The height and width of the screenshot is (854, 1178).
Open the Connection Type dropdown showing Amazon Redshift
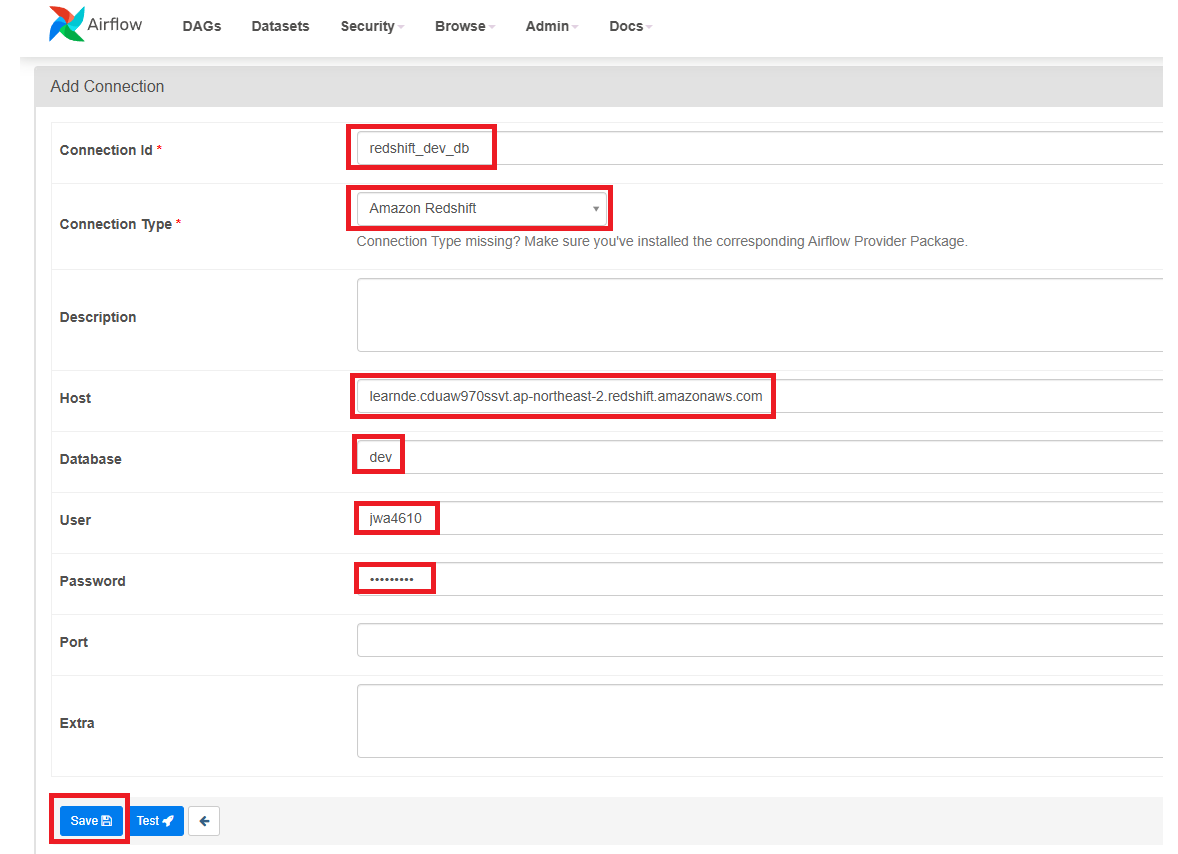click(x=482, y=208)
